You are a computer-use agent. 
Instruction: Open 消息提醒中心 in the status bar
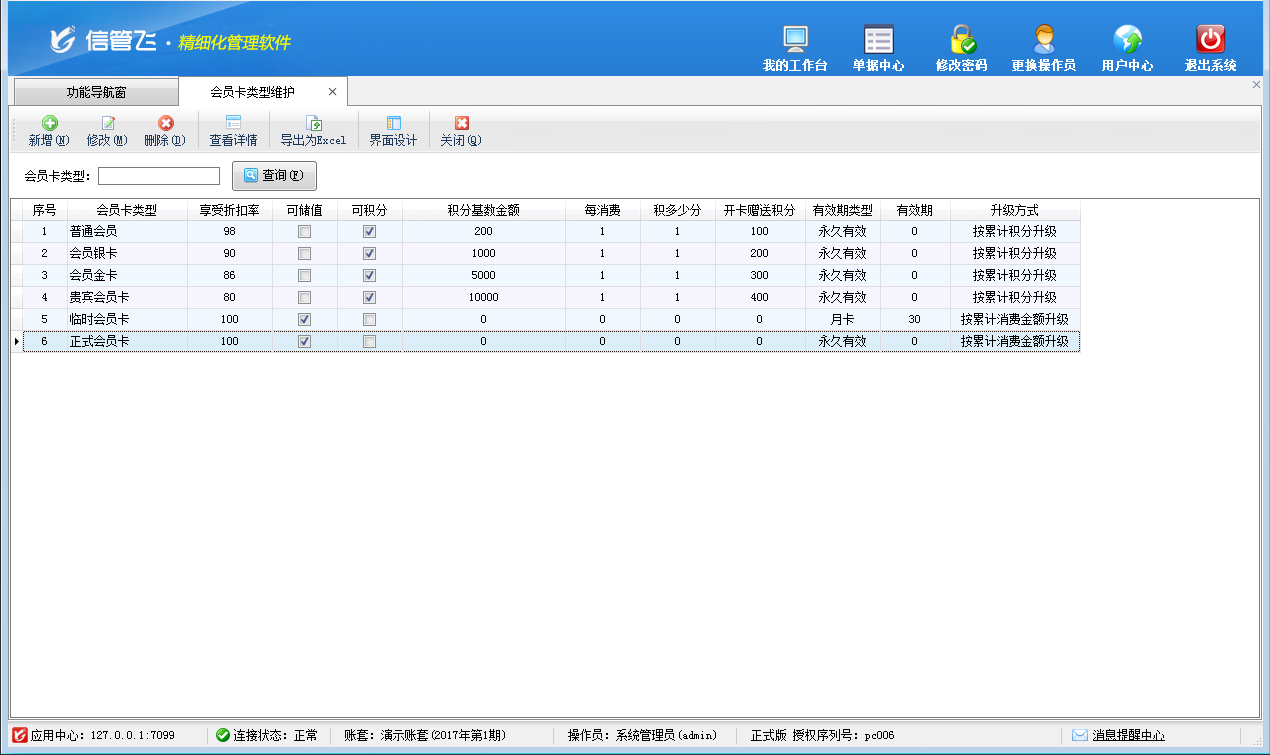point(1118,735)
